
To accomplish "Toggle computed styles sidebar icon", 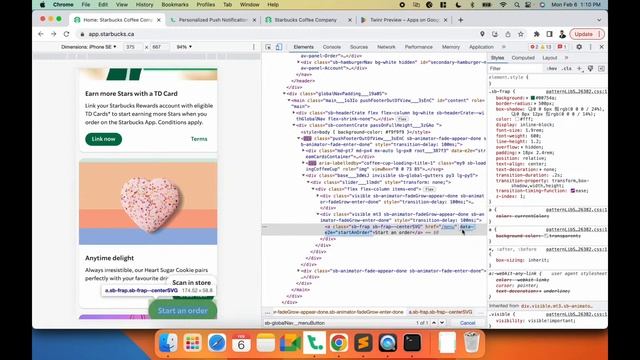I will [x=601, y=69].
